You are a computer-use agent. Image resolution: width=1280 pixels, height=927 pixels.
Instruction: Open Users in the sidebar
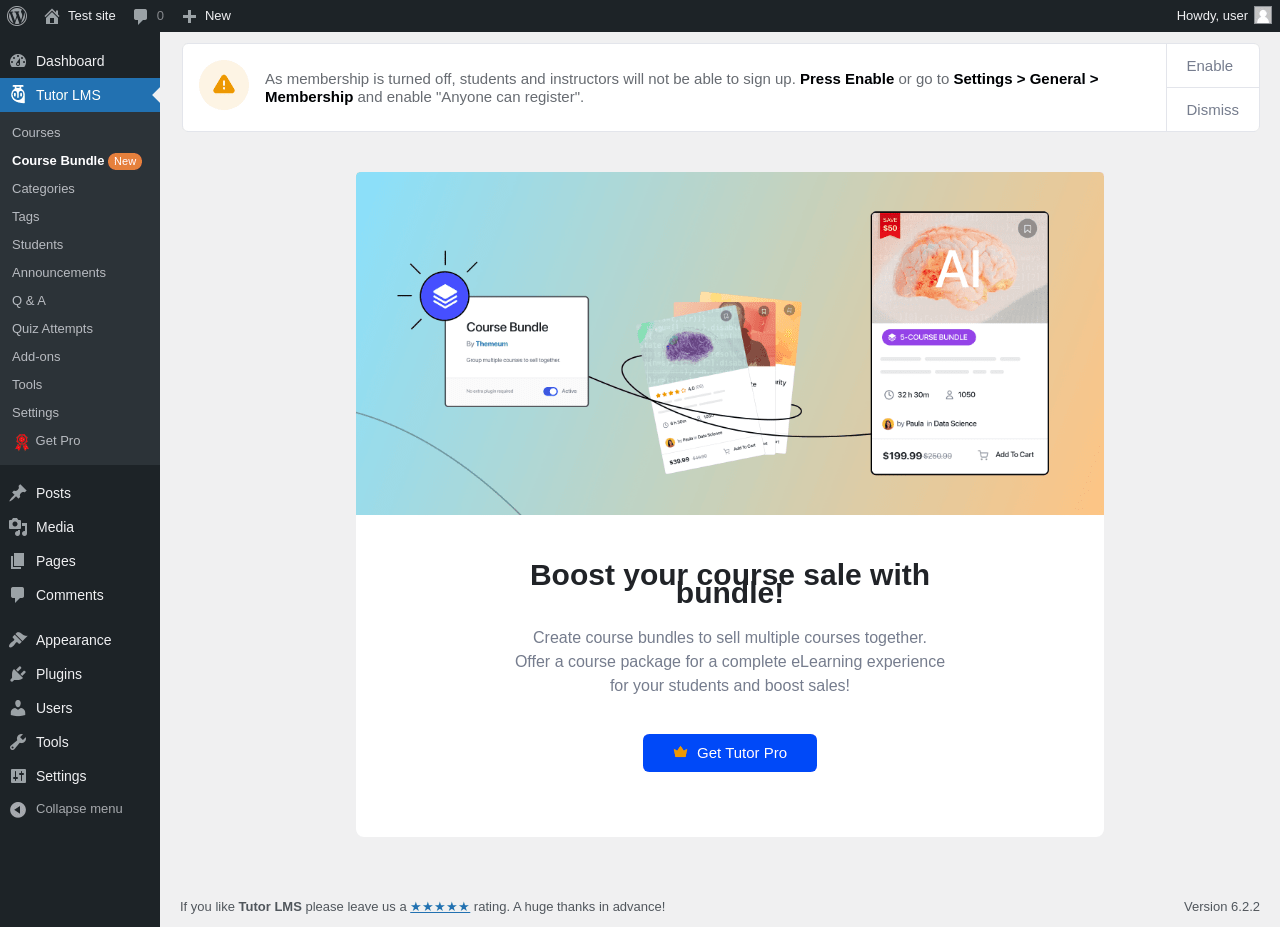(54, 708)
